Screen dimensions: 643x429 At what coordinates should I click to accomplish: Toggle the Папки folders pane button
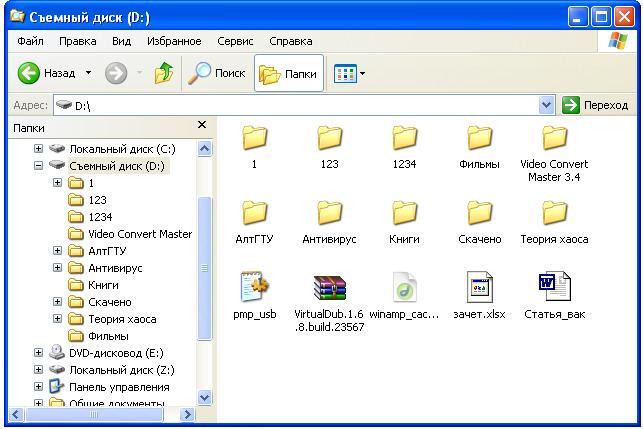tap(289, 73)
